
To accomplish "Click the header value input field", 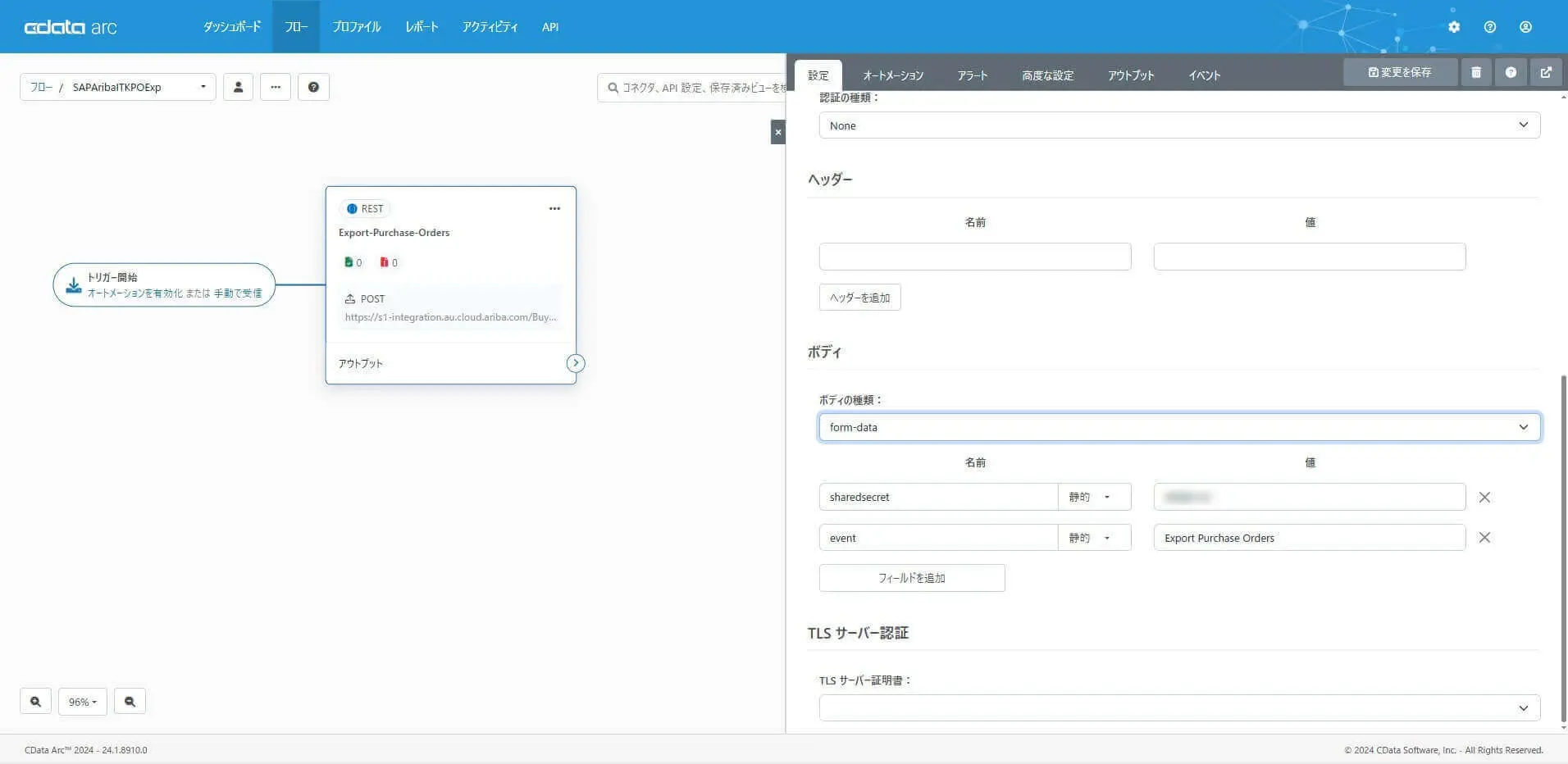I will (1310, 257).
